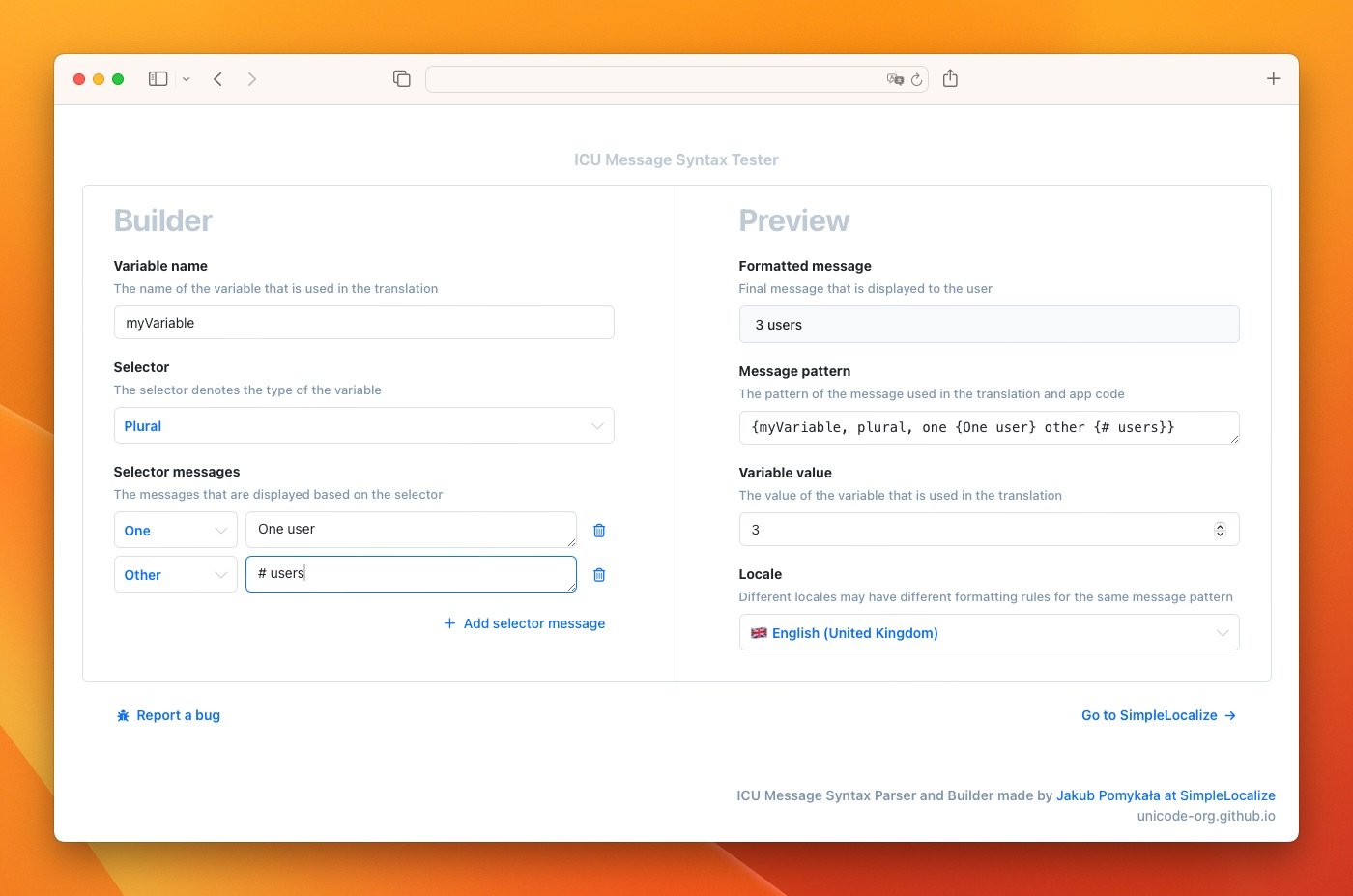This screenshot has width=1353, height=896.
Task: Open the Other selector dropdown
Action: click(175, 575)
